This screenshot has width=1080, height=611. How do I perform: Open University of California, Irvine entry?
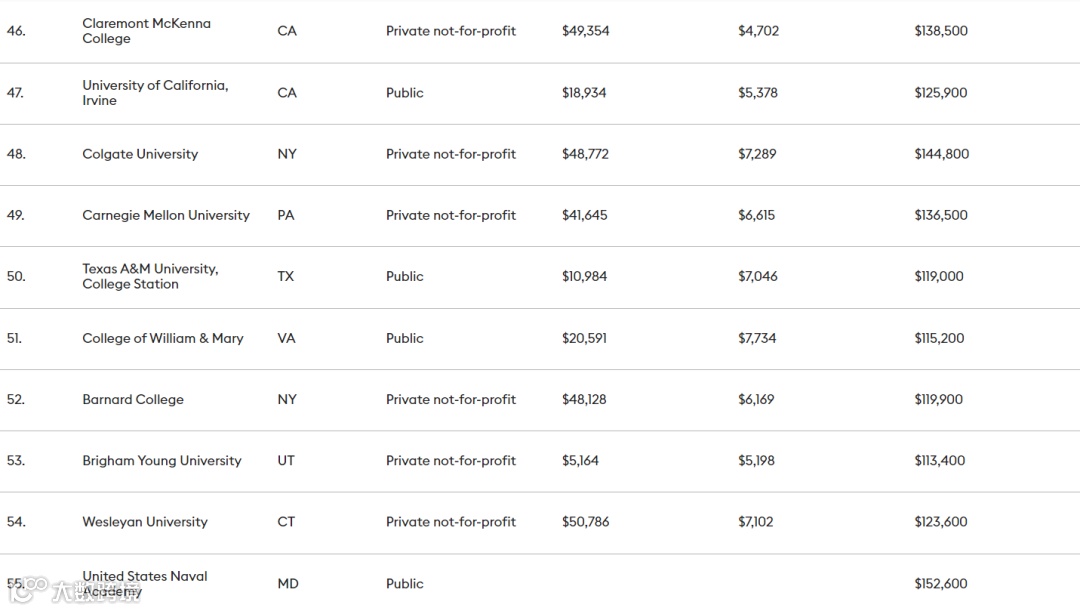tap(155, 93)
